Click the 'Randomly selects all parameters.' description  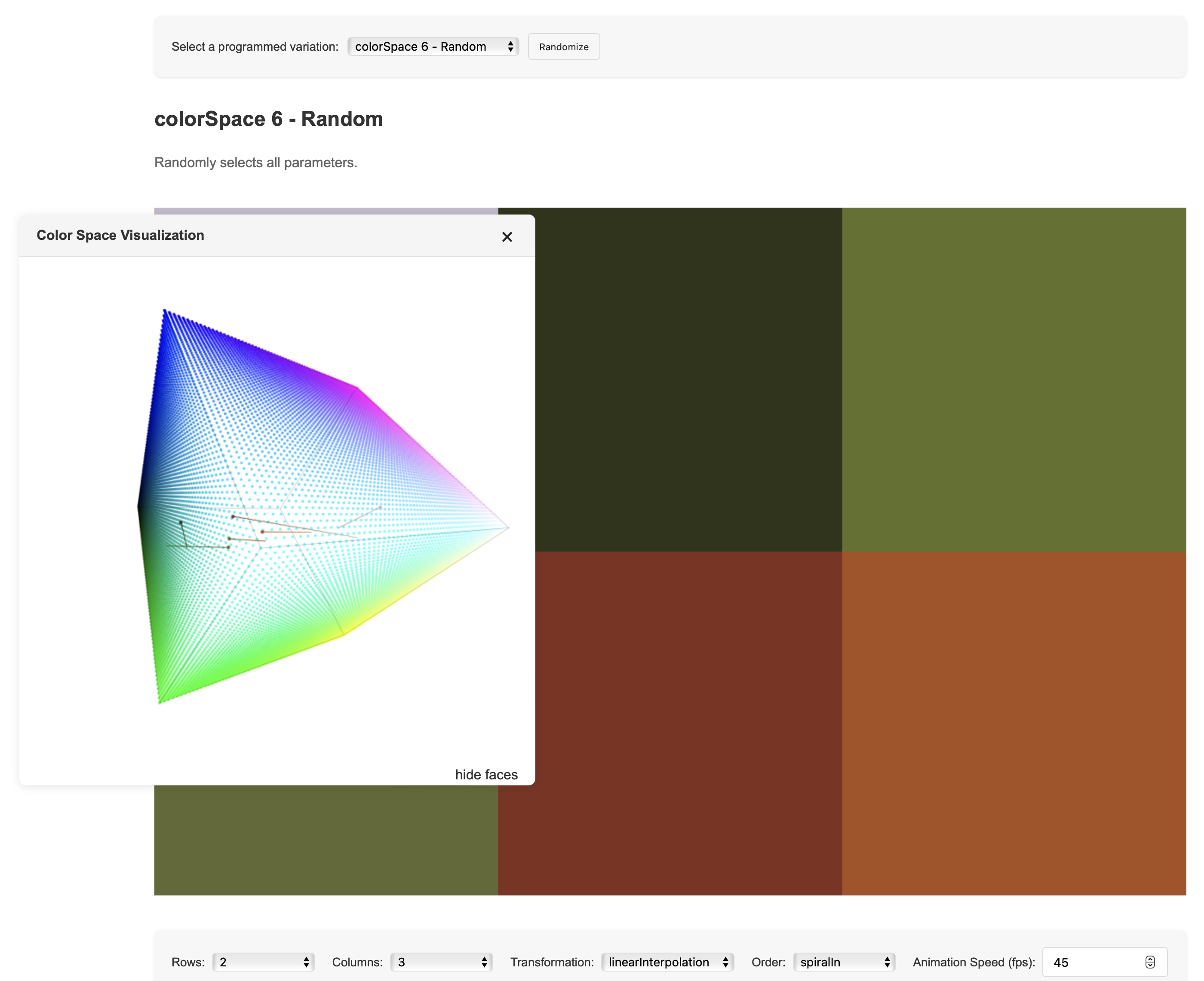(x=255, y=162)
